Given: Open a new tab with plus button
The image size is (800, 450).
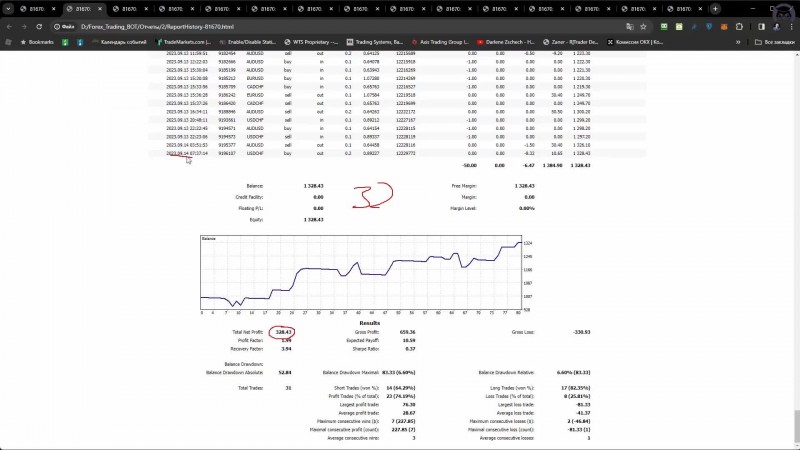Looking at the screenshot, I should point(715,9).
